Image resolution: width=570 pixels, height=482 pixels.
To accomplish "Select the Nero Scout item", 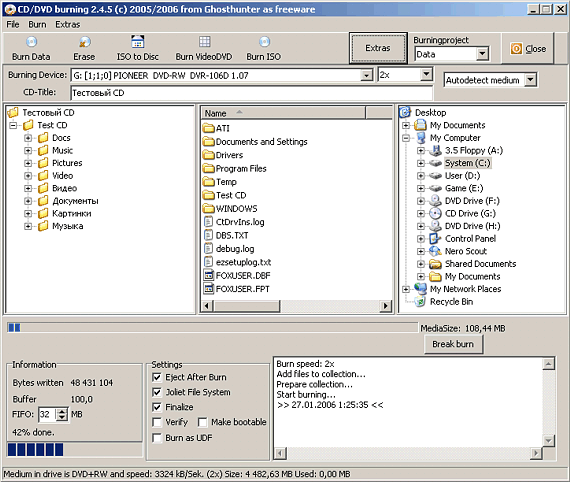I will (466, 251).
